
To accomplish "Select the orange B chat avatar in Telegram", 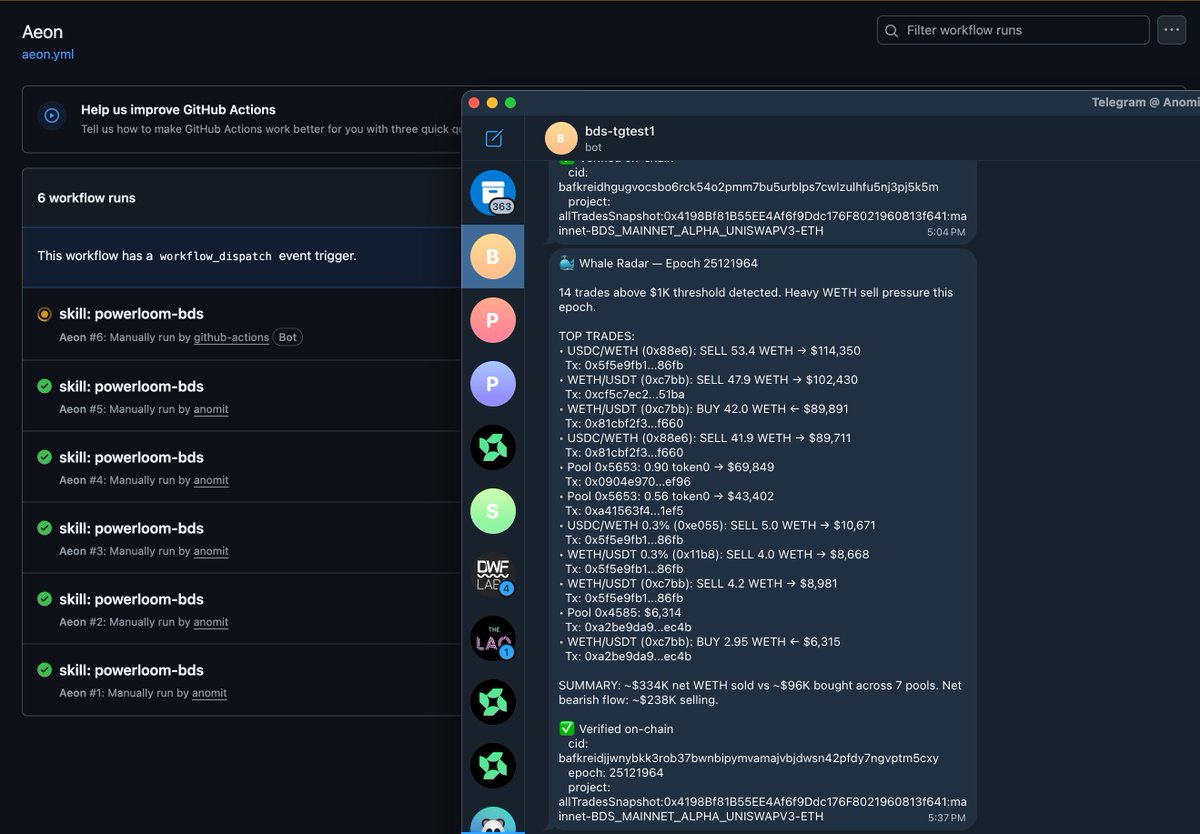I will tap(493, 257).
